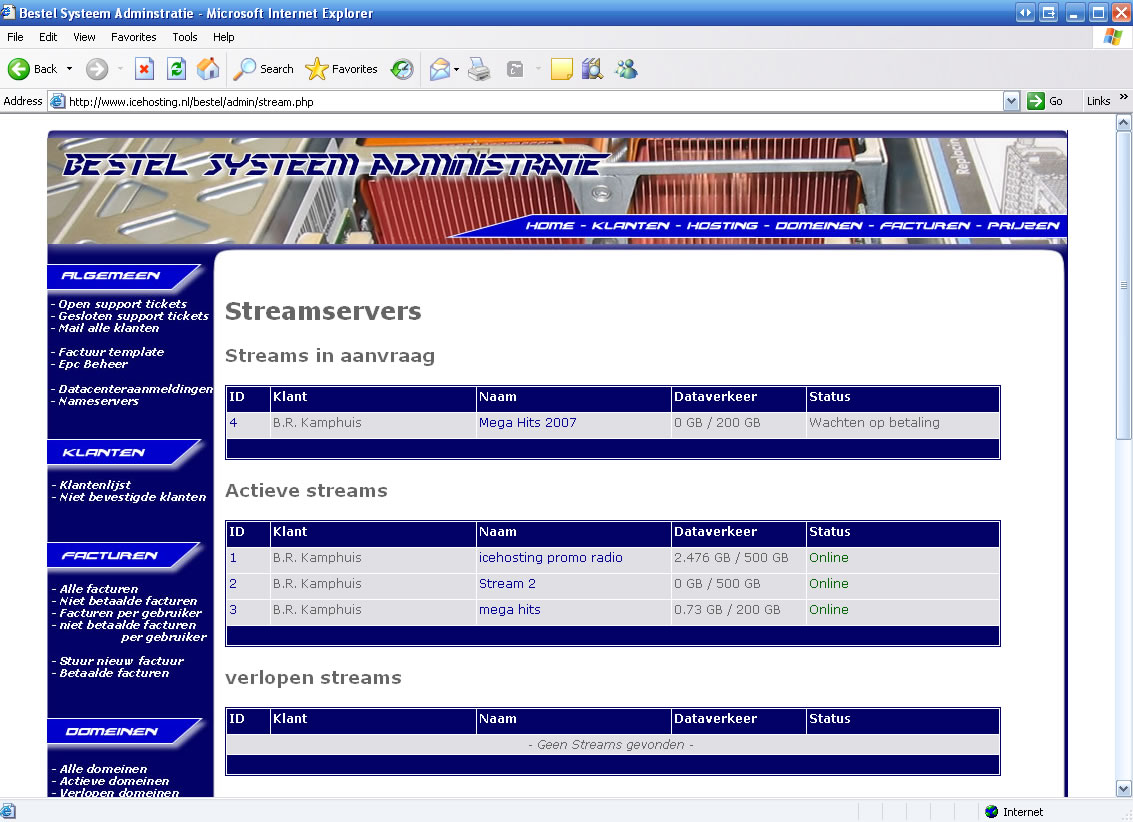Click the vertical scrollbar down arrow
Screen dimensions: 1133x822
point(1124,788)
